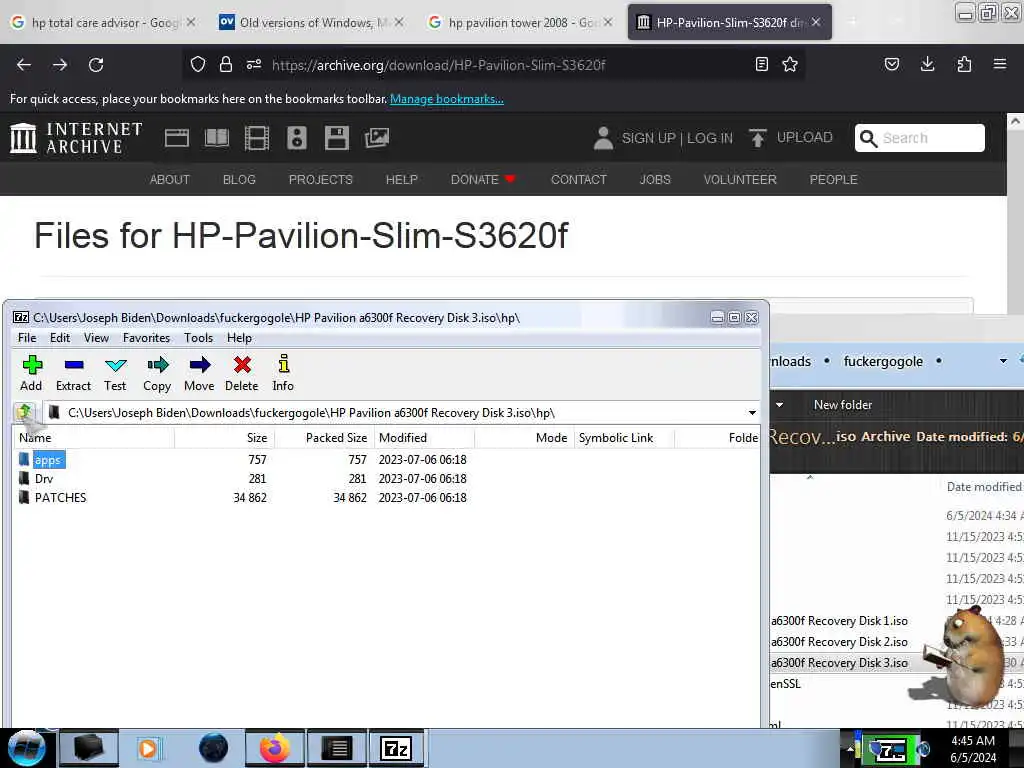Open the Favorites menu in 7-Zip
1024x768 pixels.
[146, 338]
